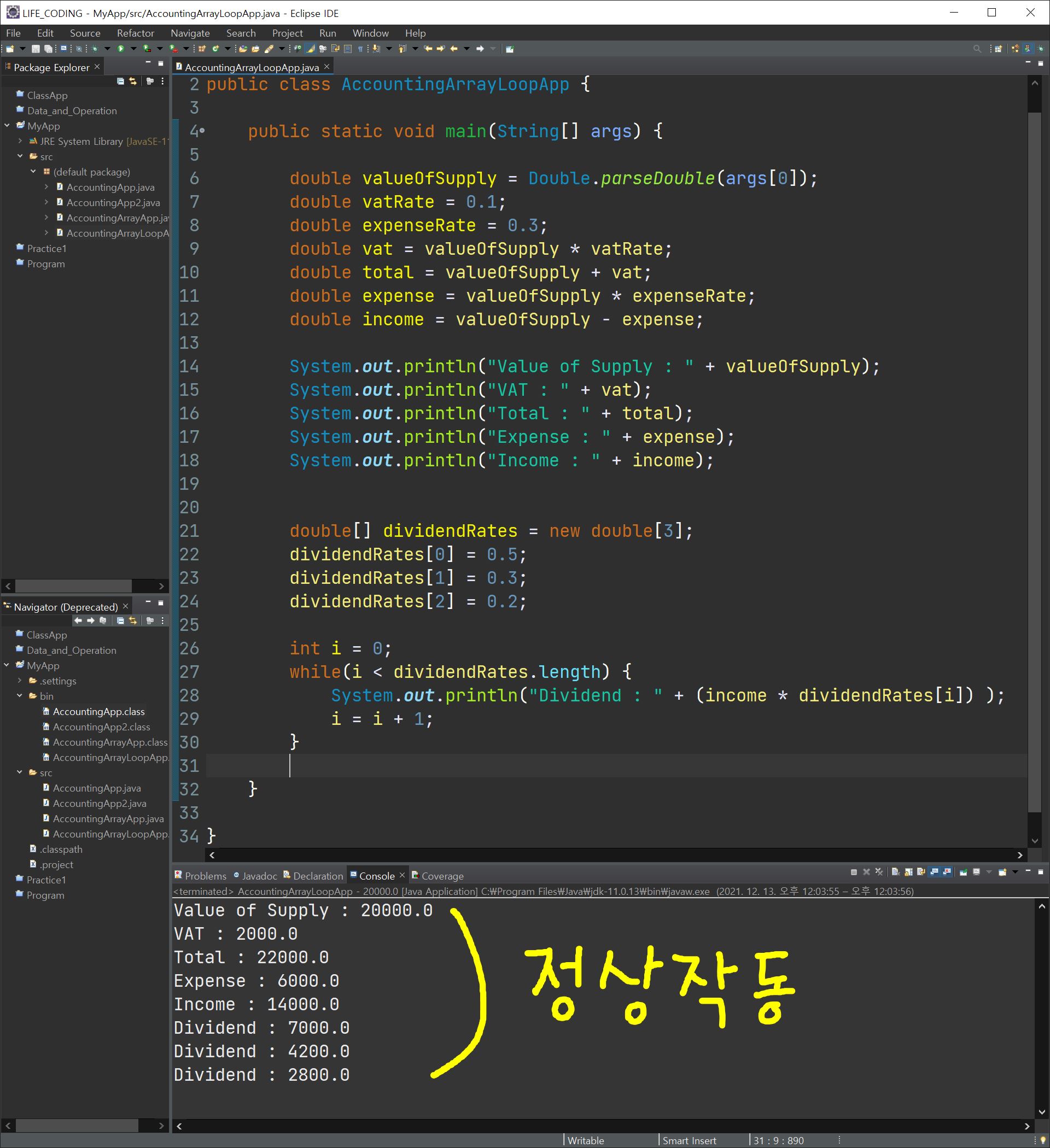This screenshot has width=1050, height=1148.
Task: Collapse the bin folder in Navigator
Action: click(20, 695)
